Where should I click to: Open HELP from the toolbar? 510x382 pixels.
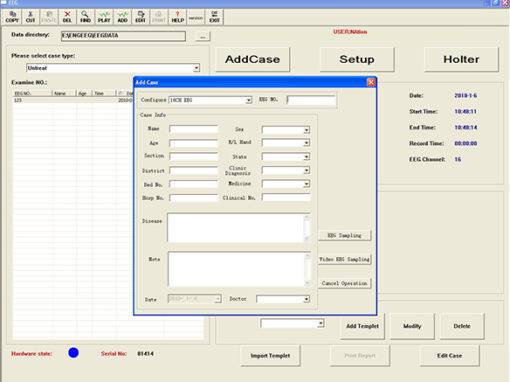pos(178,17)
